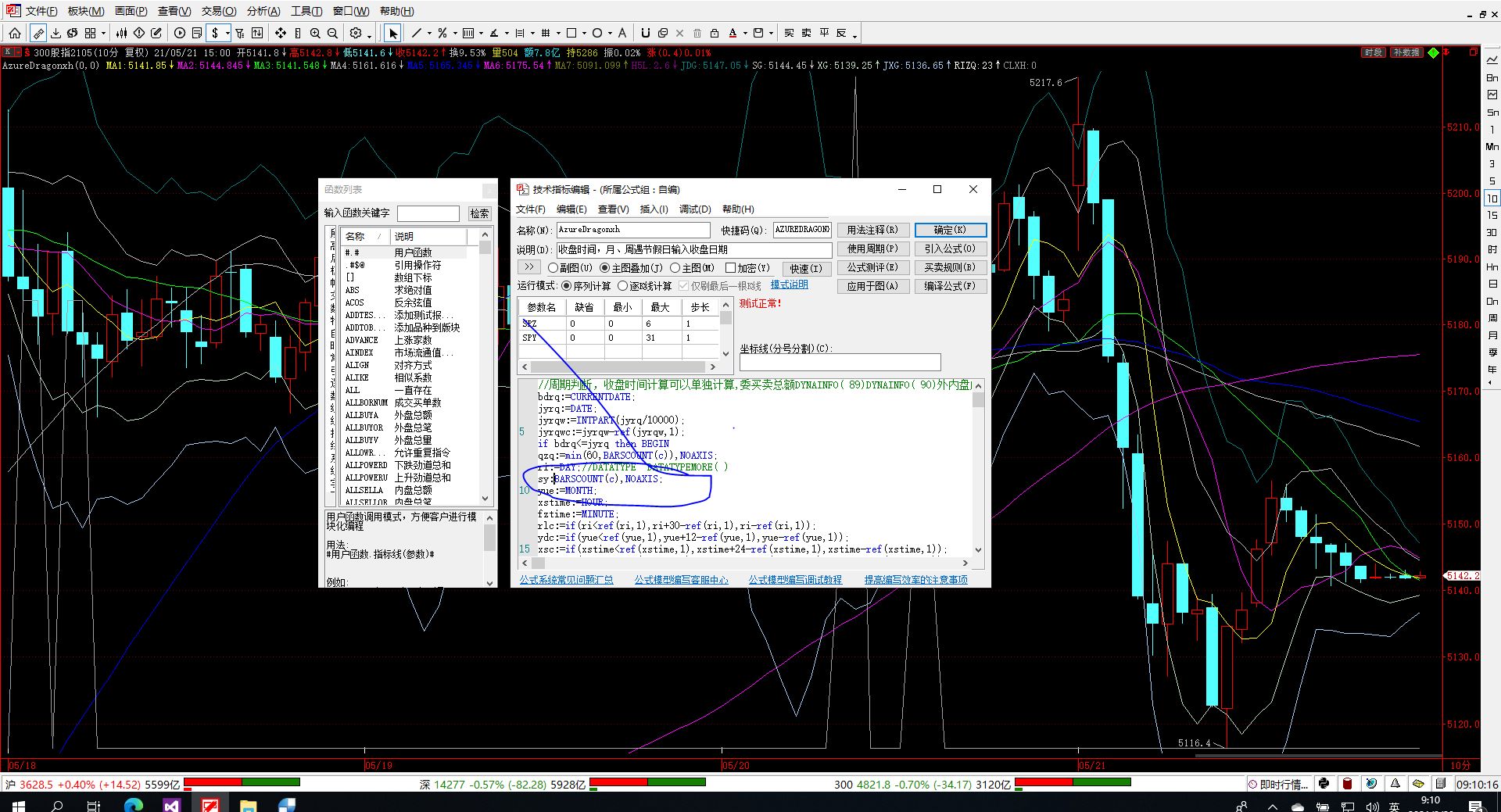Image resolution: width=1501 pixels, height=812 pixels.
Task: Open the 板块(M) main menu
Action: [85, 11]
